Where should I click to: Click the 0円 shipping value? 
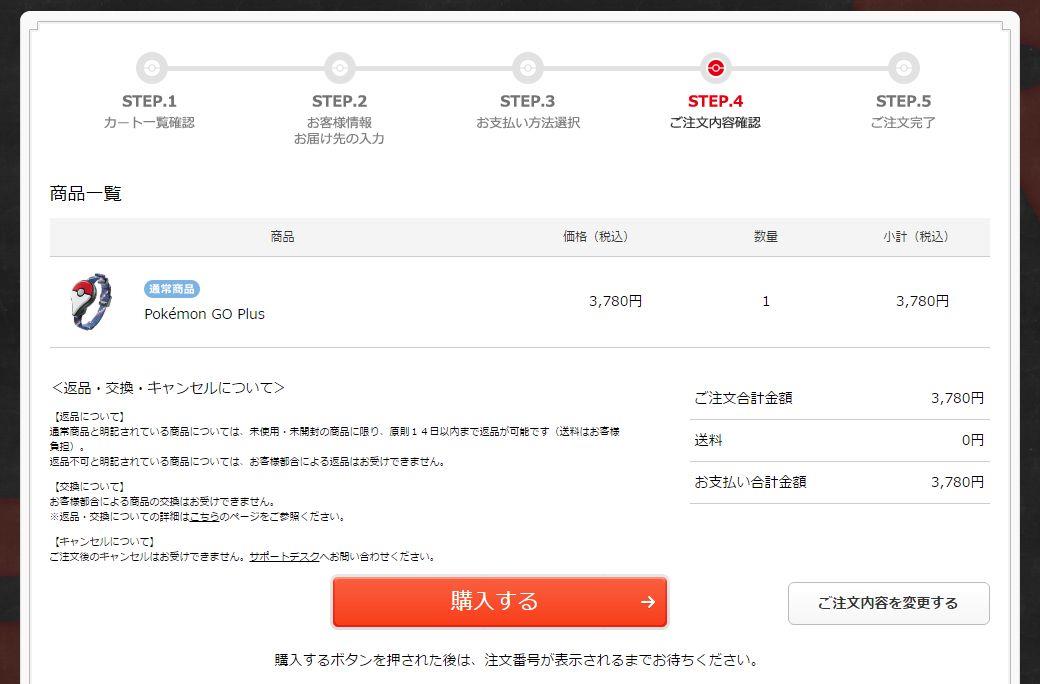pyautogui.click(x=973, y=440)
